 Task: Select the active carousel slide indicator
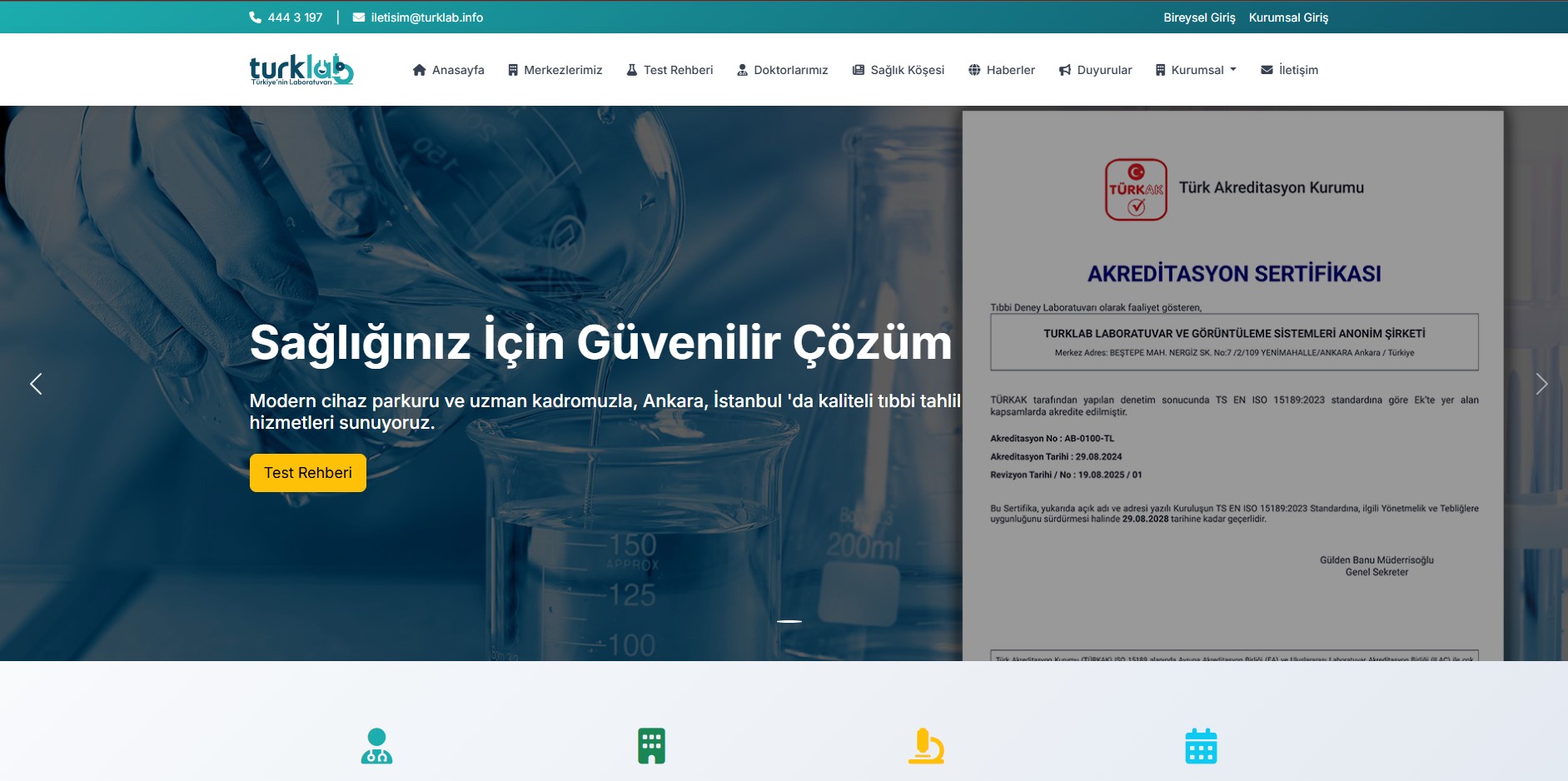(x=789, y=621)
